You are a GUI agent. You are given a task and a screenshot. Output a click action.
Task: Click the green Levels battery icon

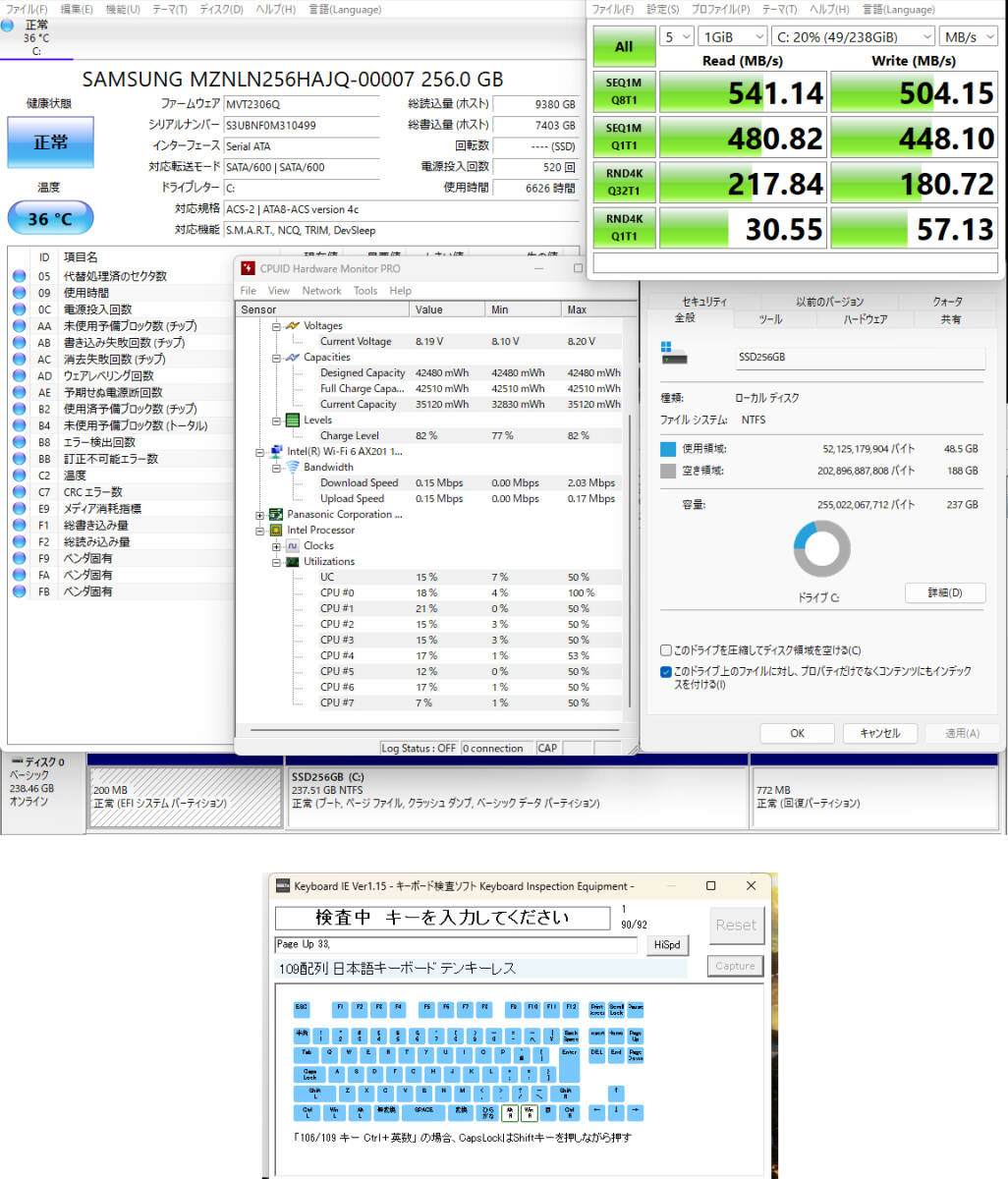292,420
